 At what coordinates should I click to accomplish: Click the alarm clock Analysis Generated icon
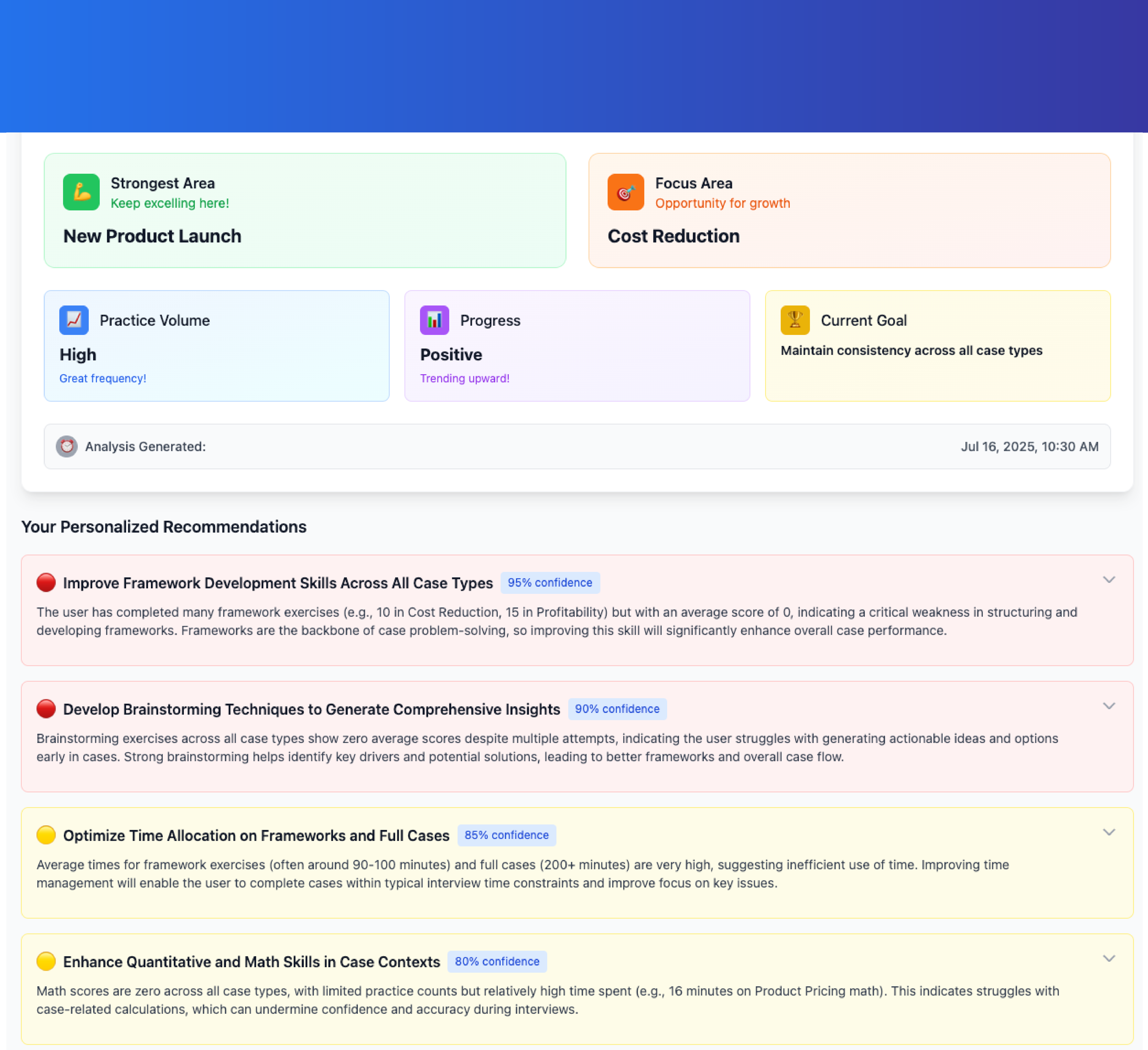coord(67,446)
